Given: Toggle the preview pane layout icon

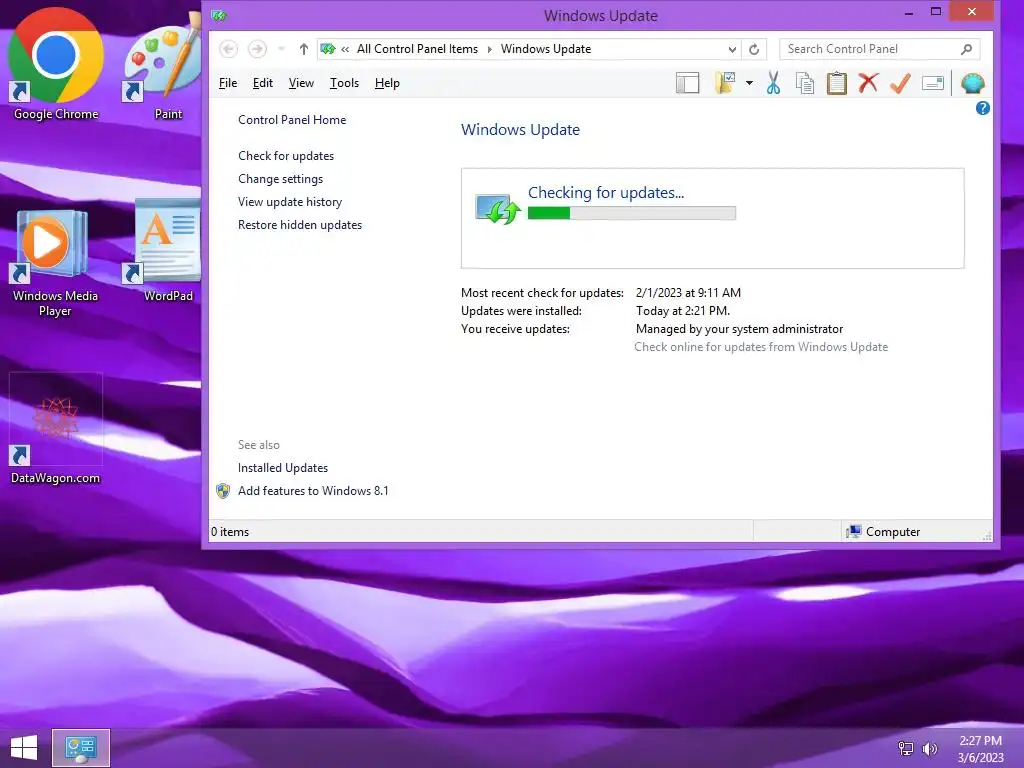Looking at the screenshot, I should point(687,83).
